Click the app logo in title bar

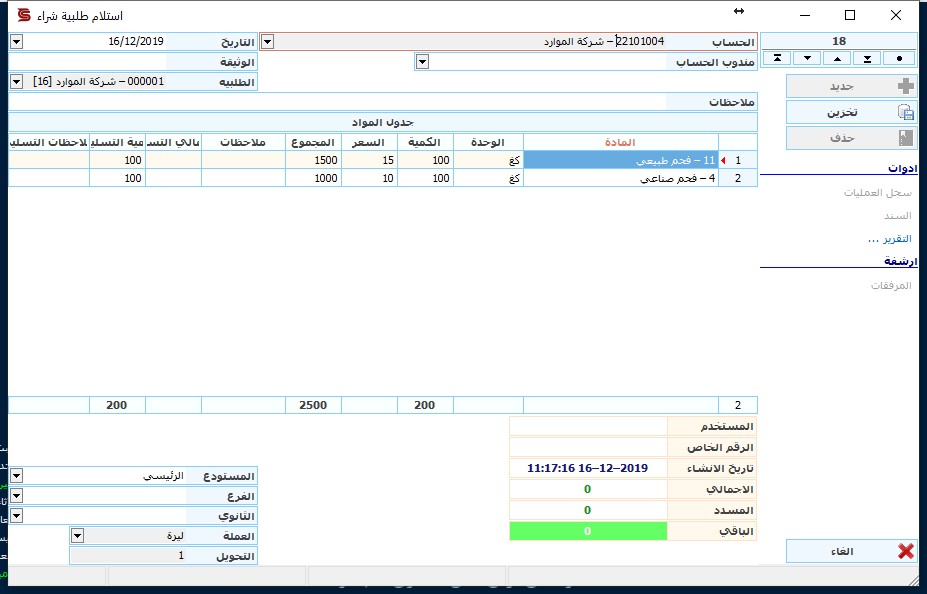(x=24, y=15)
